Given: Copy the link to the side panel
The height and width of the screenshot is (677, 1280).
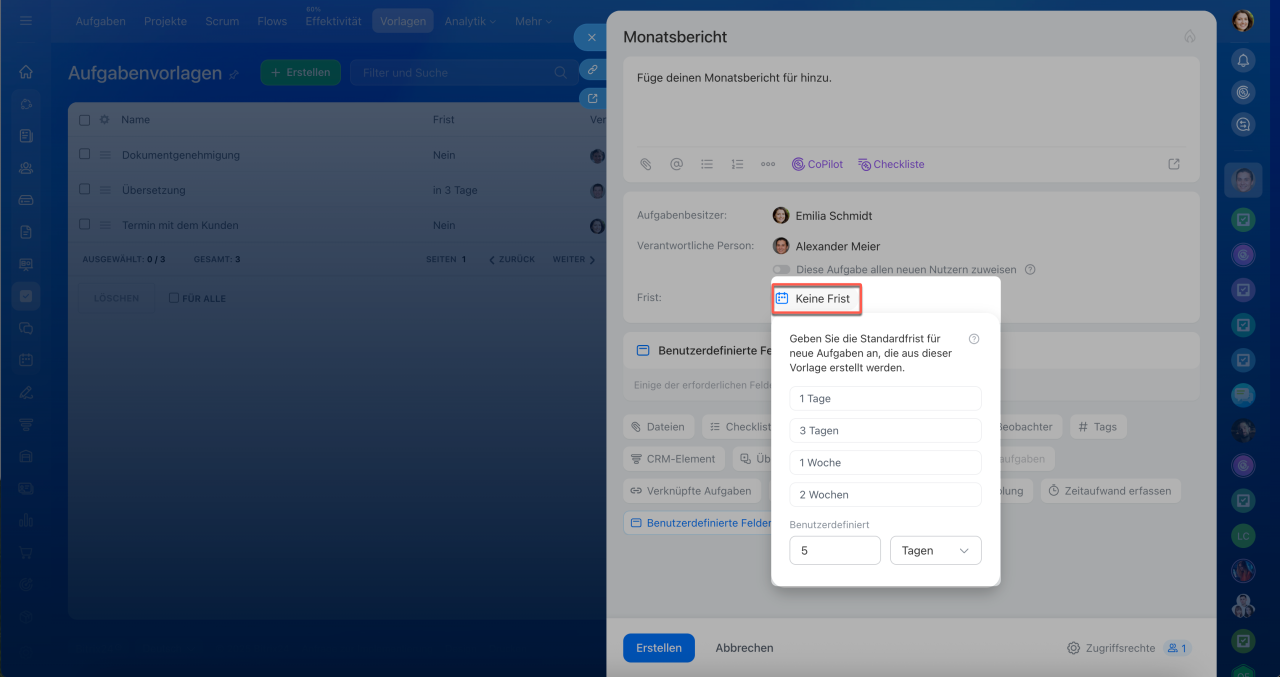Looking at the screenshot, I should point(593,70).
